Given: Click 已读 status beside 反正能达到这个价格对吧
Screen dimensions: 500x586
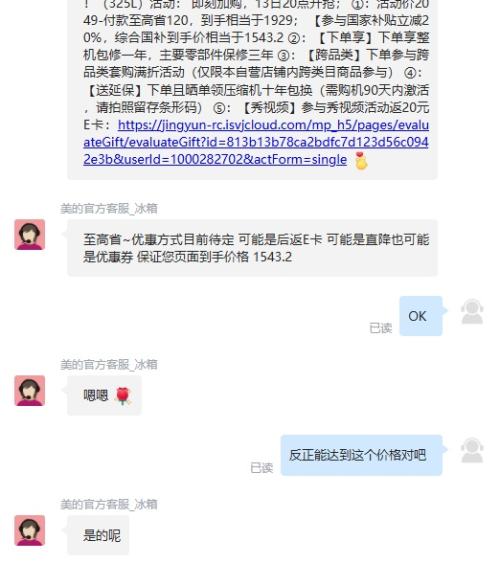Looking at the screenshot, I should click(262, 468).
